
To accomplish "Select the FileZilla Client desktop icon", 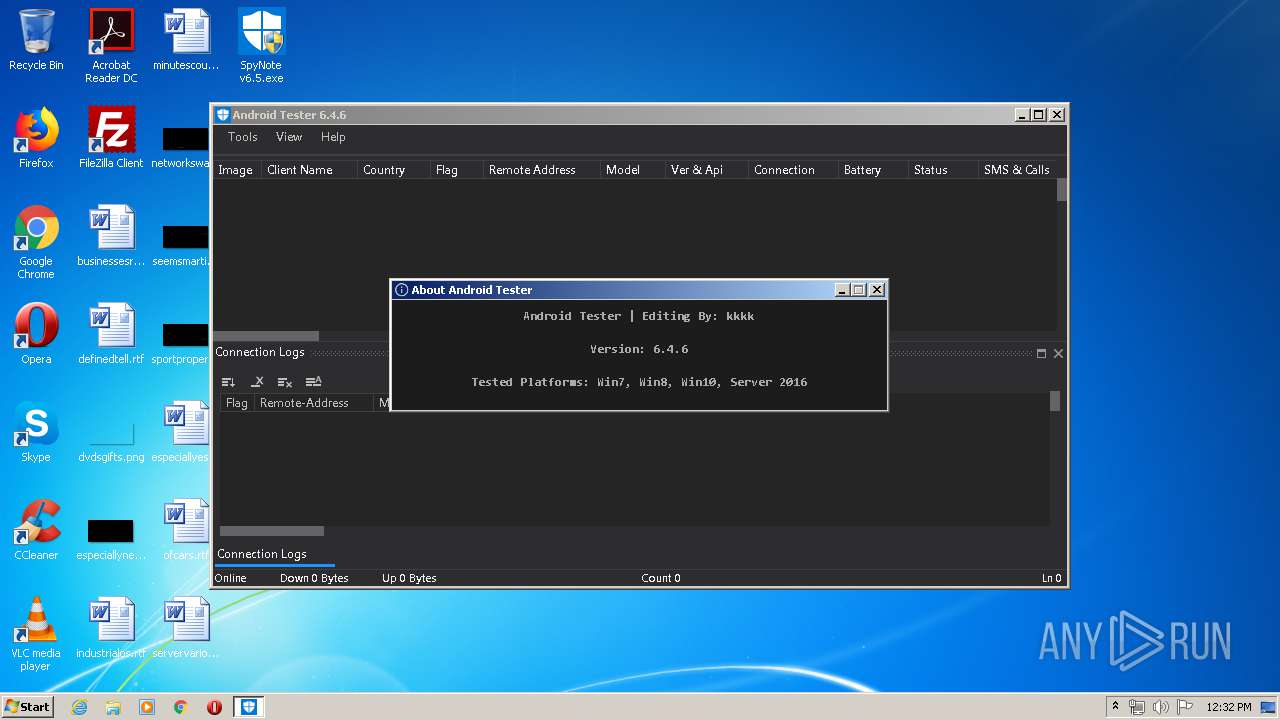I will 111,138.
